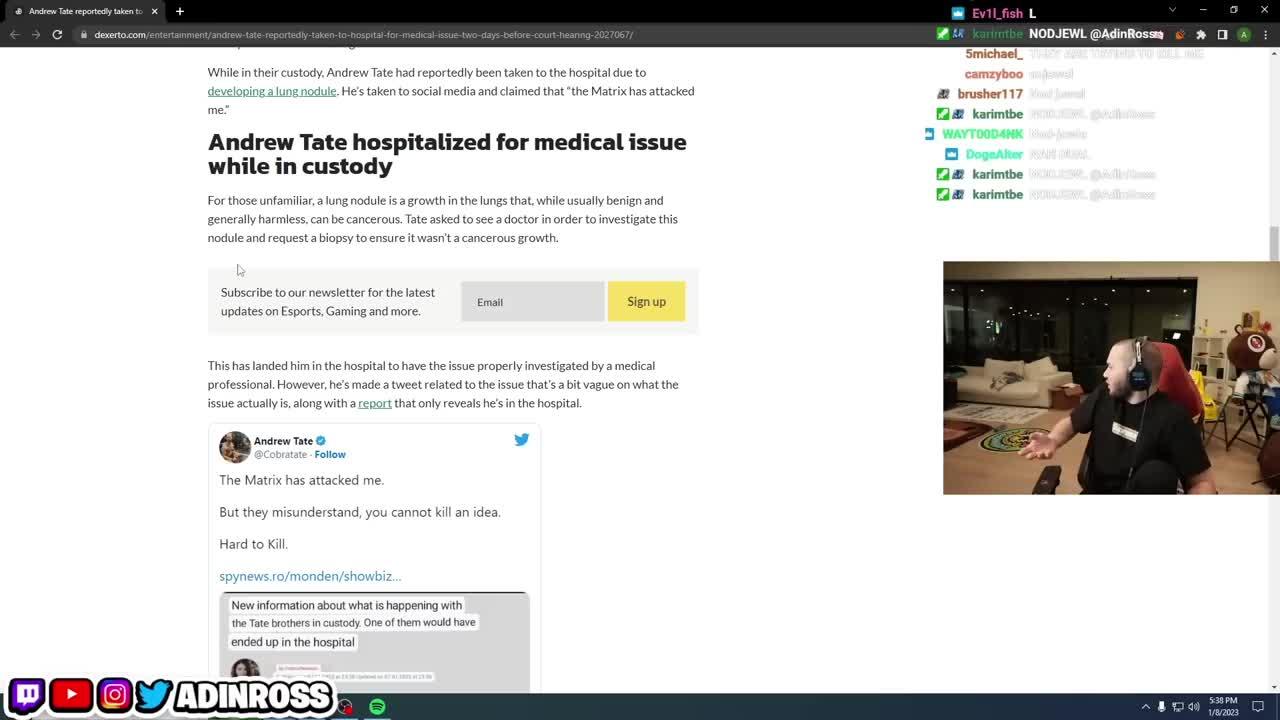Click the Sign up newsletter button
Viewport: 1280px width, 720px height.
pos(646,301)
